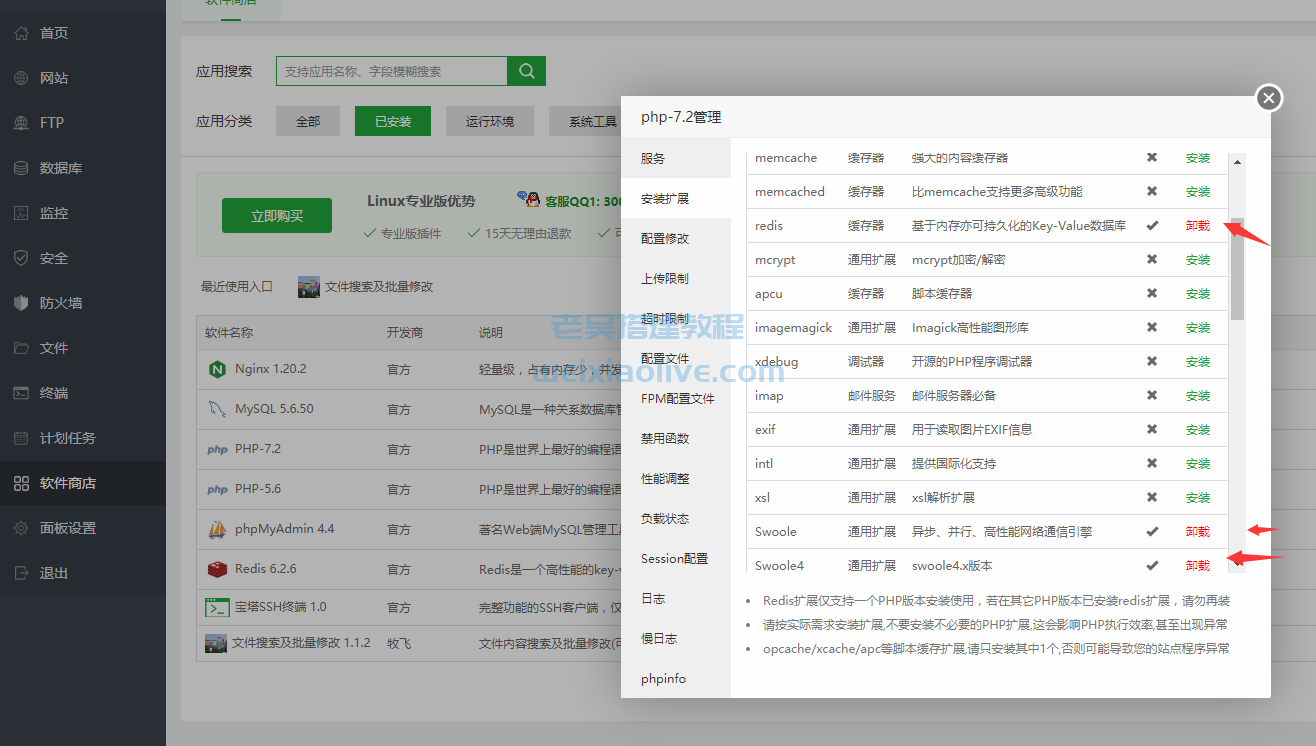The height and width of the screenshot is (746, 1316).
Task: Click the phpMyAdmin 4.4 sailboat icon
Action: [x=216, y=529]
